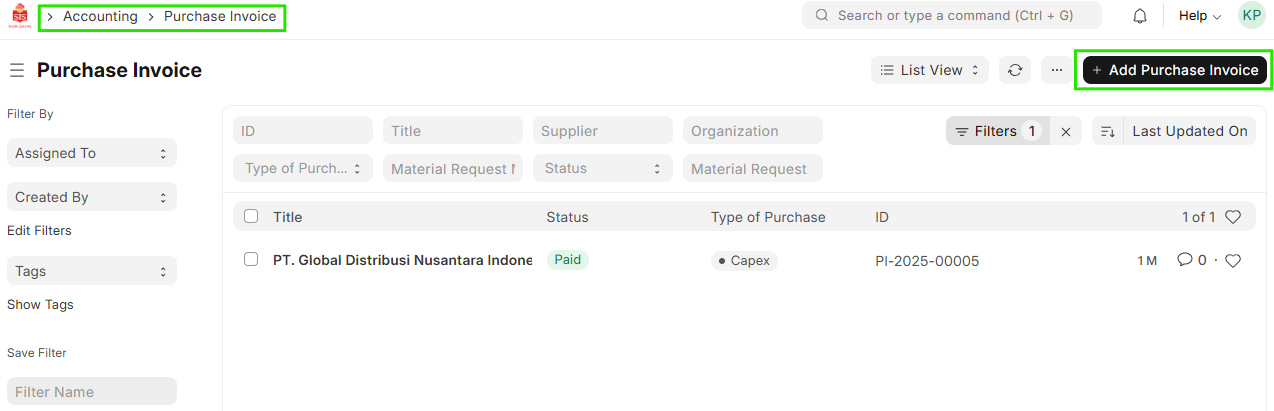The image size is (1274, 411).
Task: Clear applied filters with X icon
Action: 1066,131
